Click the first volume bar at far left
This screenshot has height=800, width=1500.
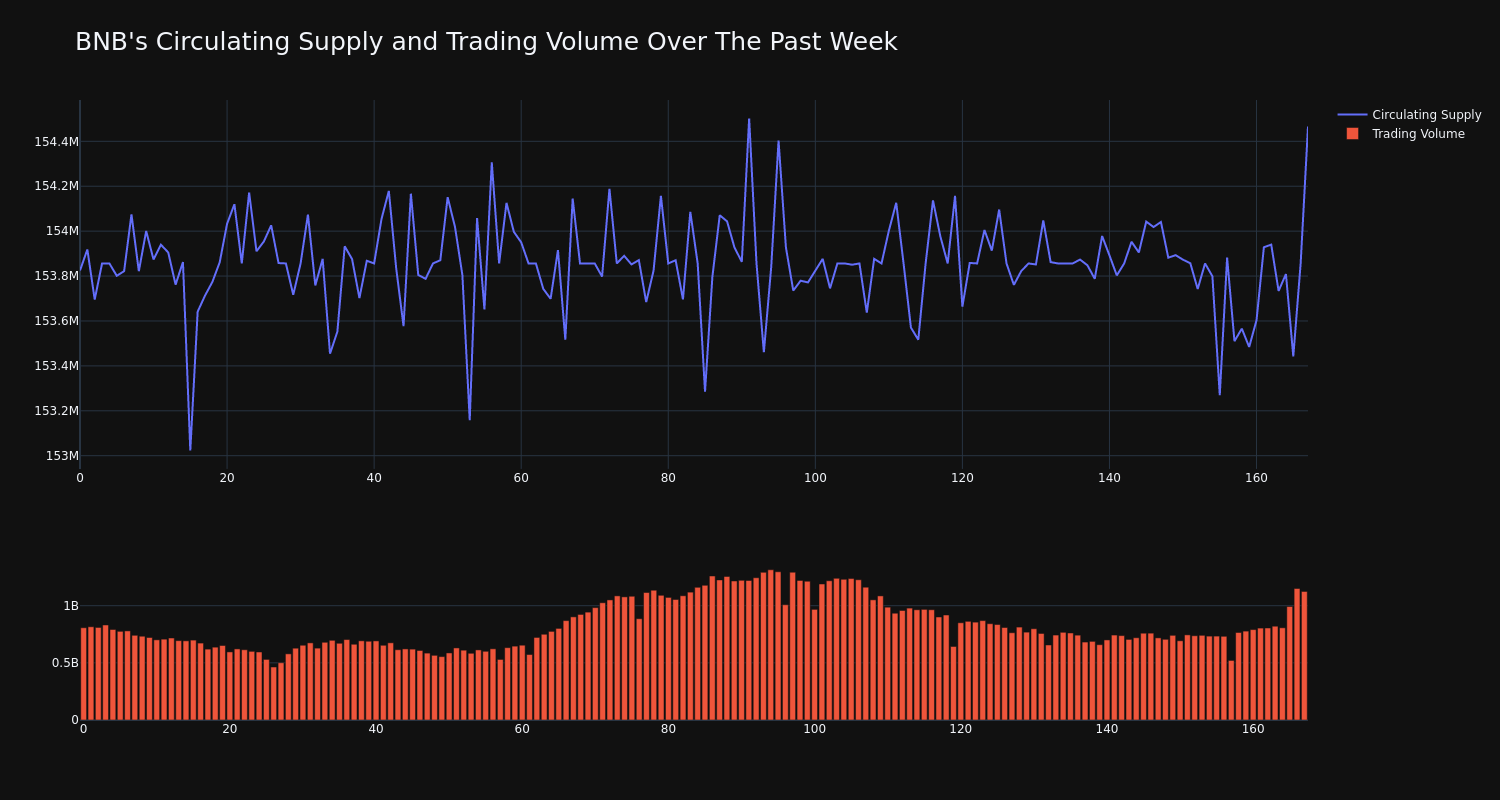pyautogui.click(x=83, y=674)
